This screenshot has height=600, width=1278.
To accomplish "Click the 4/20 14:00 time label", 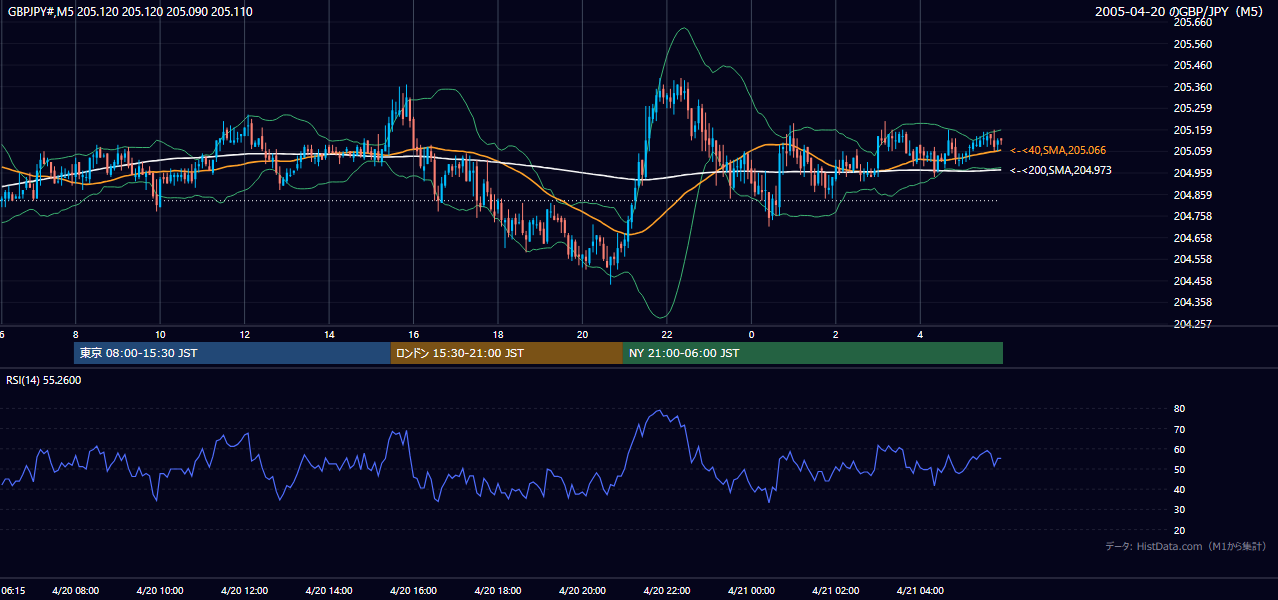I will pos(329,591).
